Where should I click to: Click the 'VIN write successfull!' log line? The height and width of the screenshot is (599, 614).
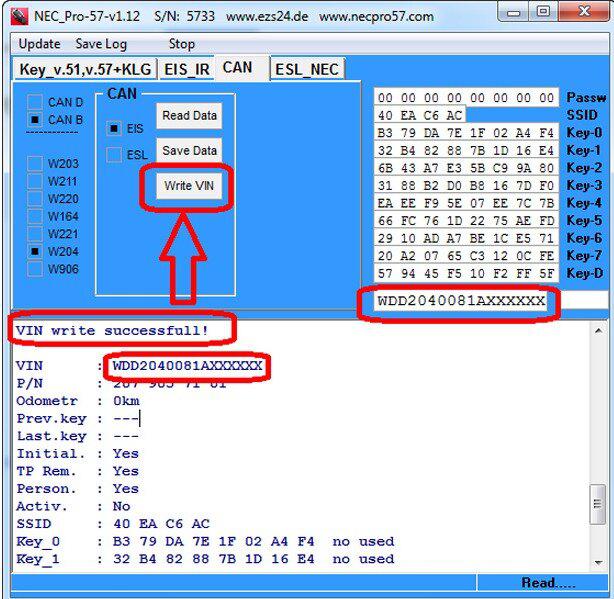tap(112, 330)
